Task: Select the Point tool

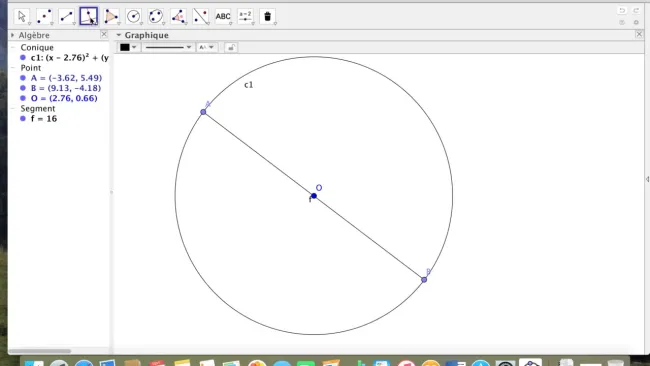Action: [44, 17]
